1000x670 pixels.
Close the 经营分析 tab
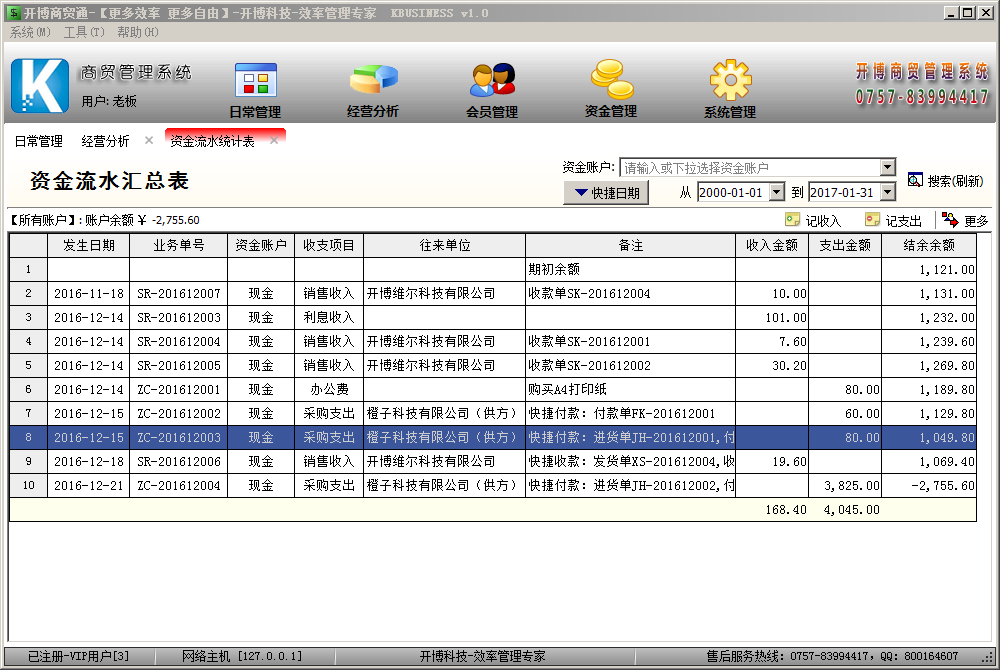[149, 140]
